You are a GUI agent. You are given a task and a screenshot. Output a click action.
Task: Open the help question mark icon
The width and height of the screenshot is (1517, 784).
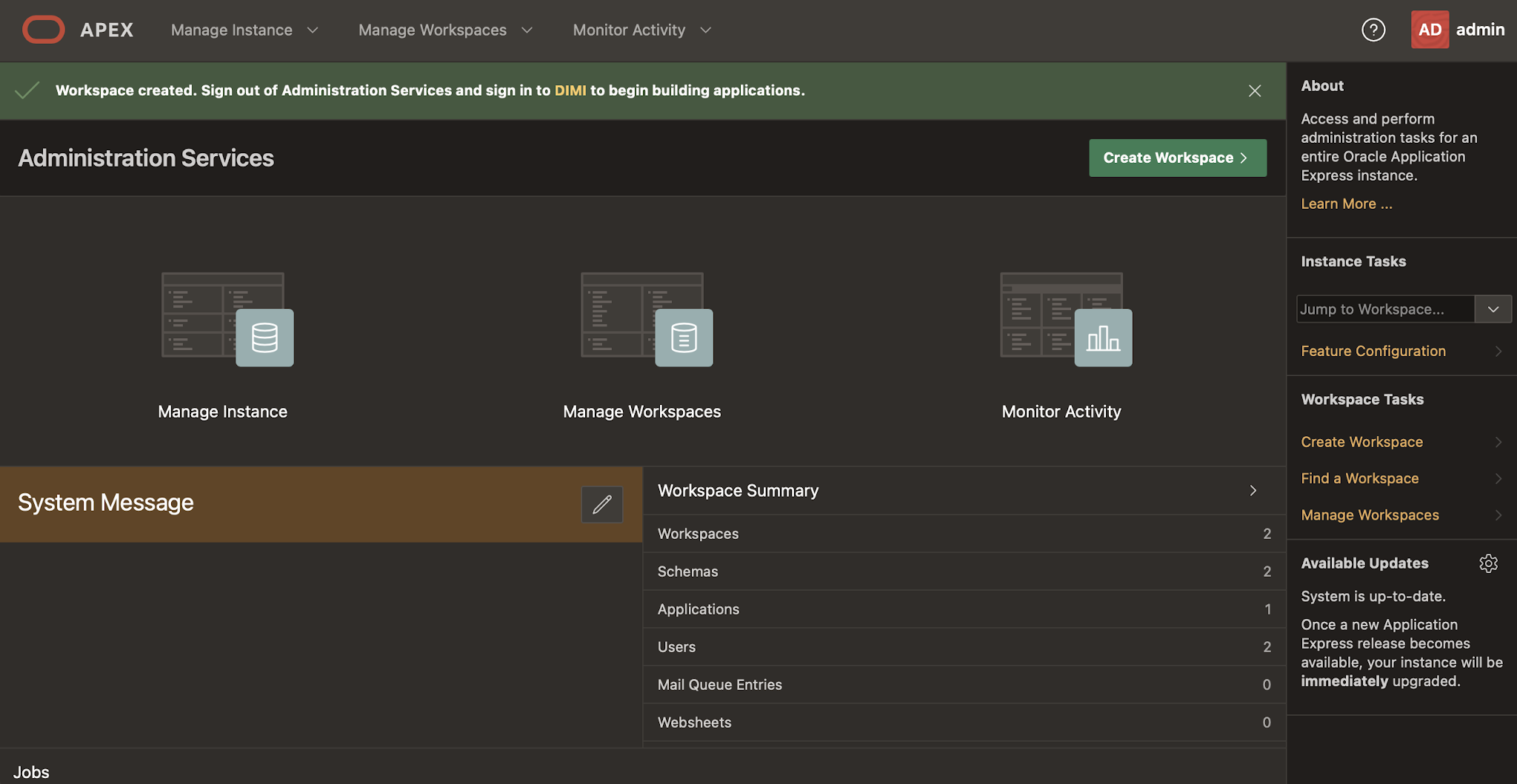[1373, 30]
